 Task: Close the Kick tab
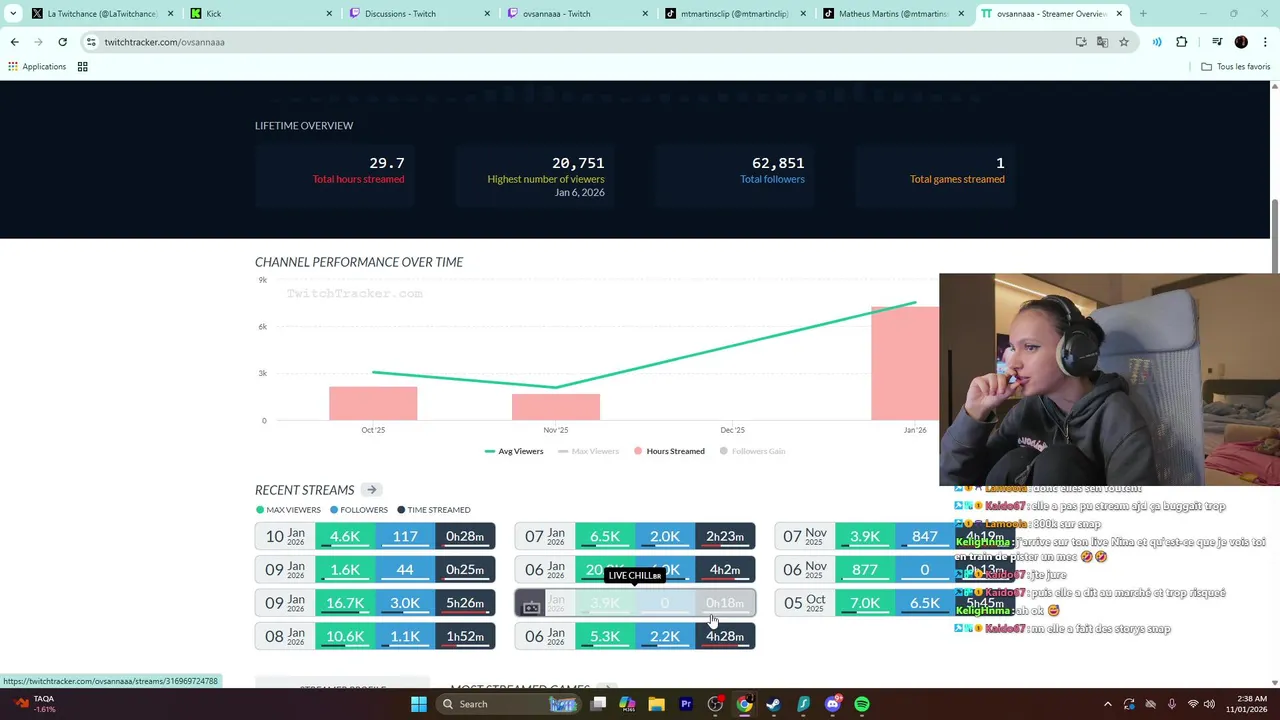329,14
